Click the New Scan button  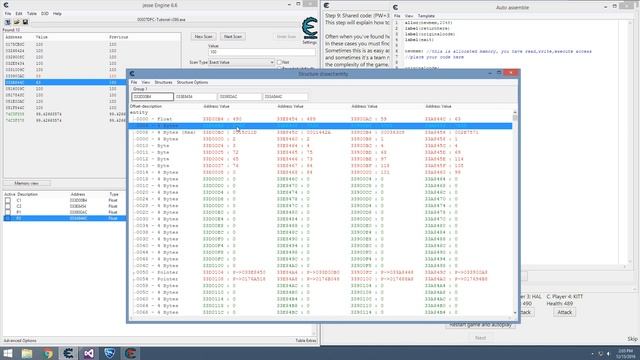203,37
